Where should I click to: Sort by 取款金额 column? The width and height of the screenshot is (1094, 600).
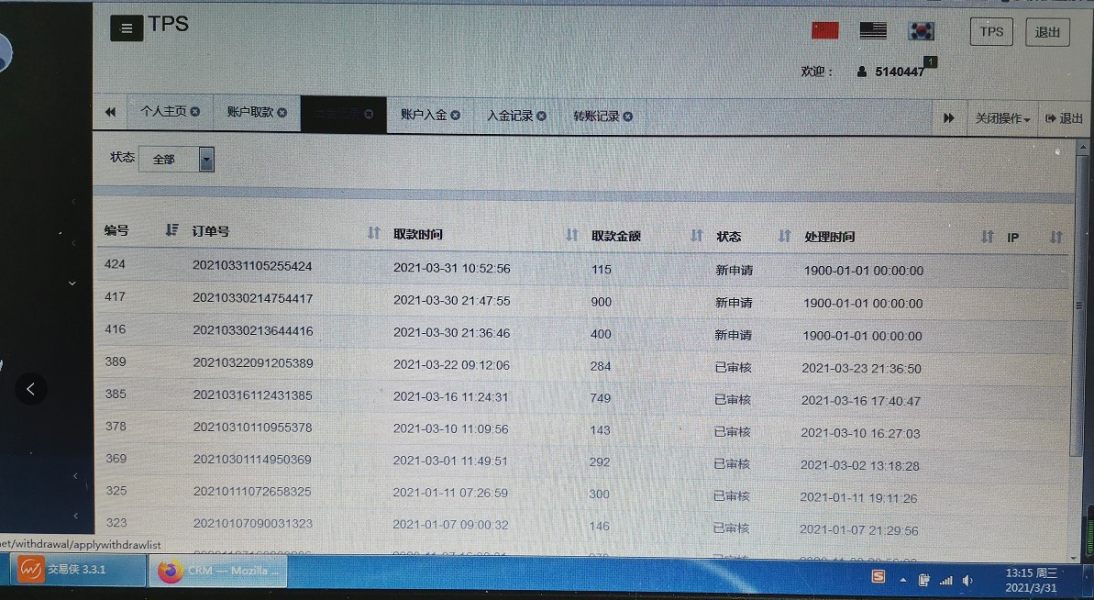coord(696,235)
